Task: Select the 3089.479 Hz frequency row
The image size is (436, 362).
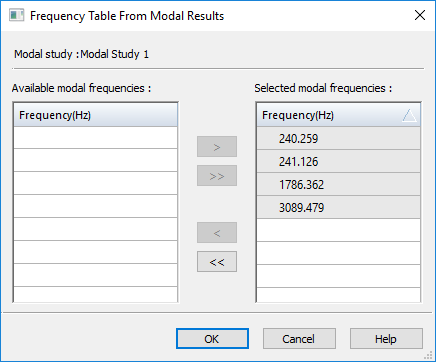Action: tap(339, 207)
